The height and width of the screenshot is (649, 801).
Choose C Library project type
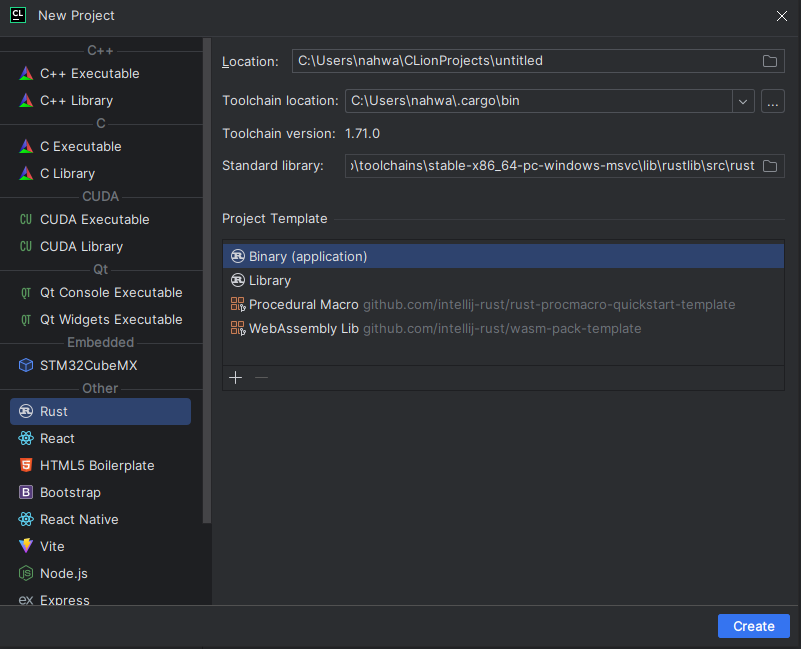pyautogui.click(x=100, y=174)
